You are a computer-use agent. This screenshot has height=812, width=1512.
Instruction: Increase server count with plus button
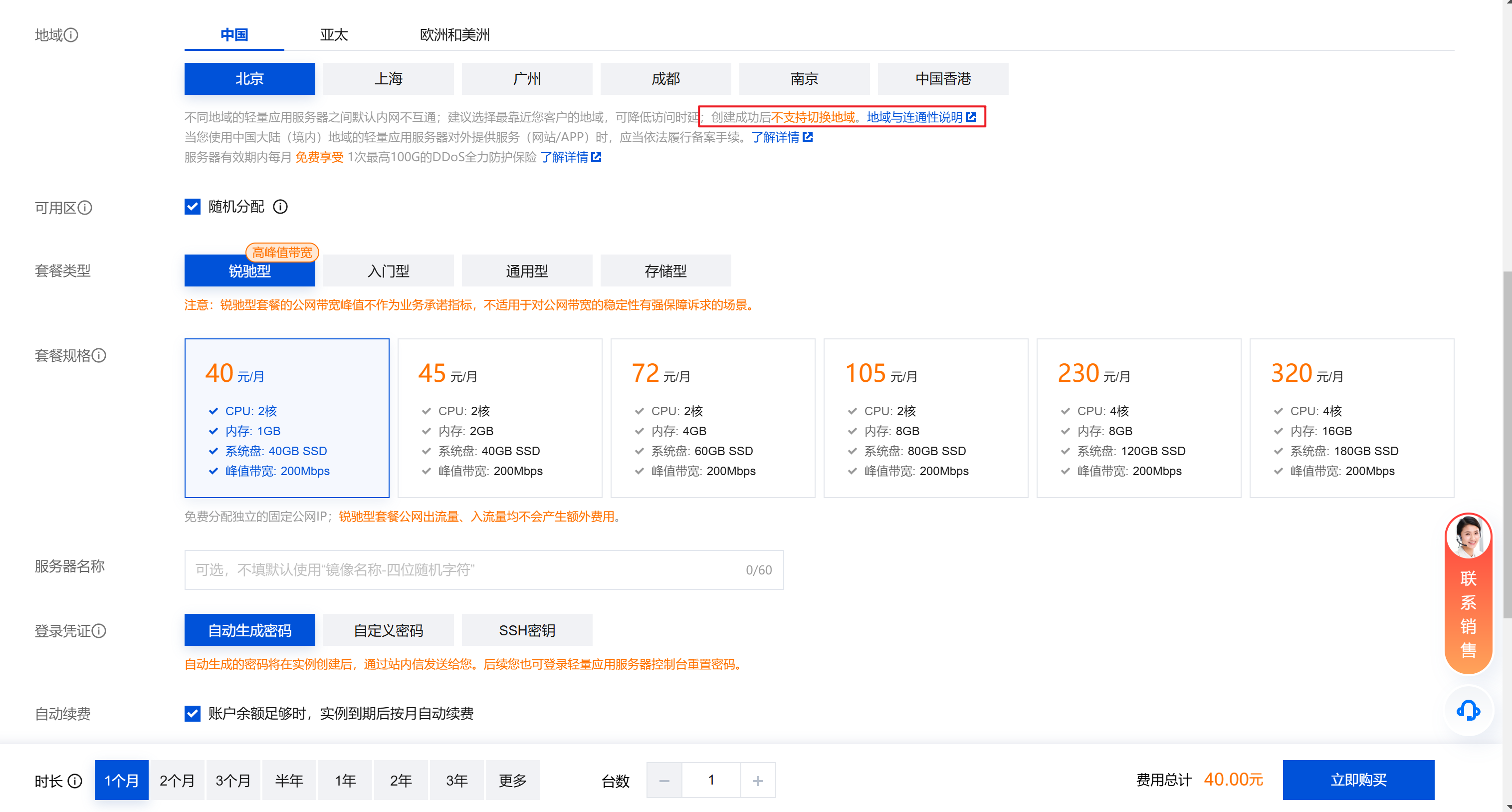point(758,780)
